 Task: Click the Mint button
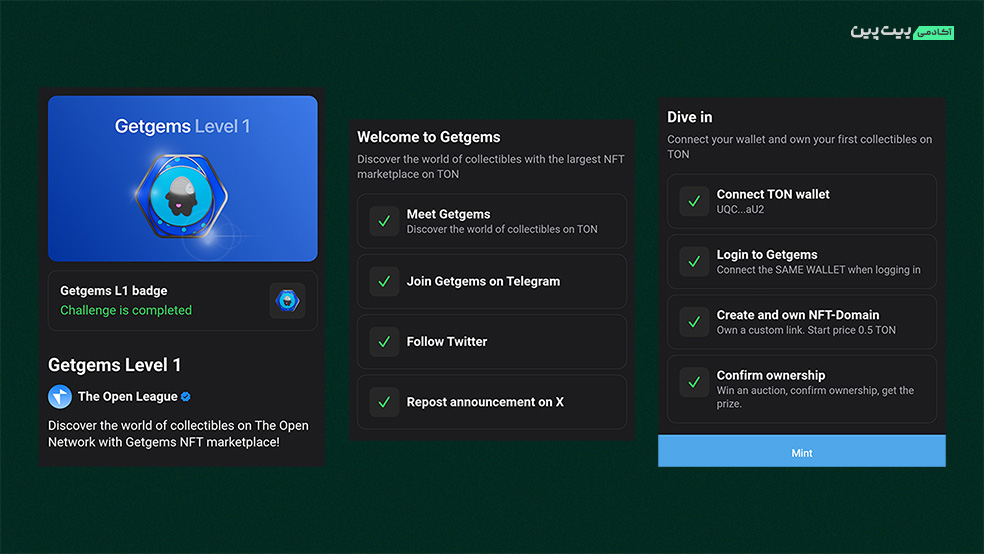(801, 451)
